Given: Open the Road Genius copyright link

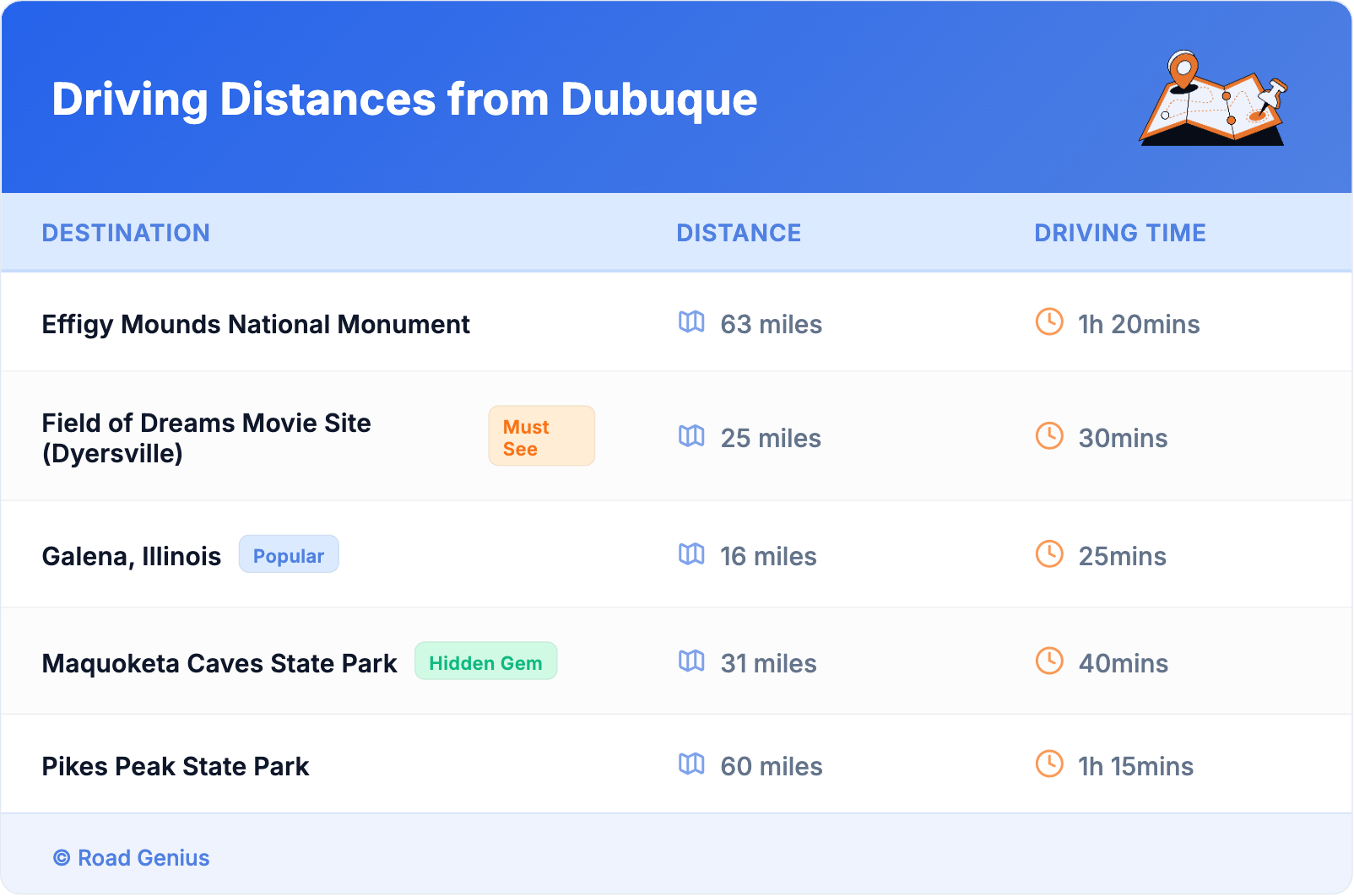Looking at the screenshot, I should pos(132,858).
